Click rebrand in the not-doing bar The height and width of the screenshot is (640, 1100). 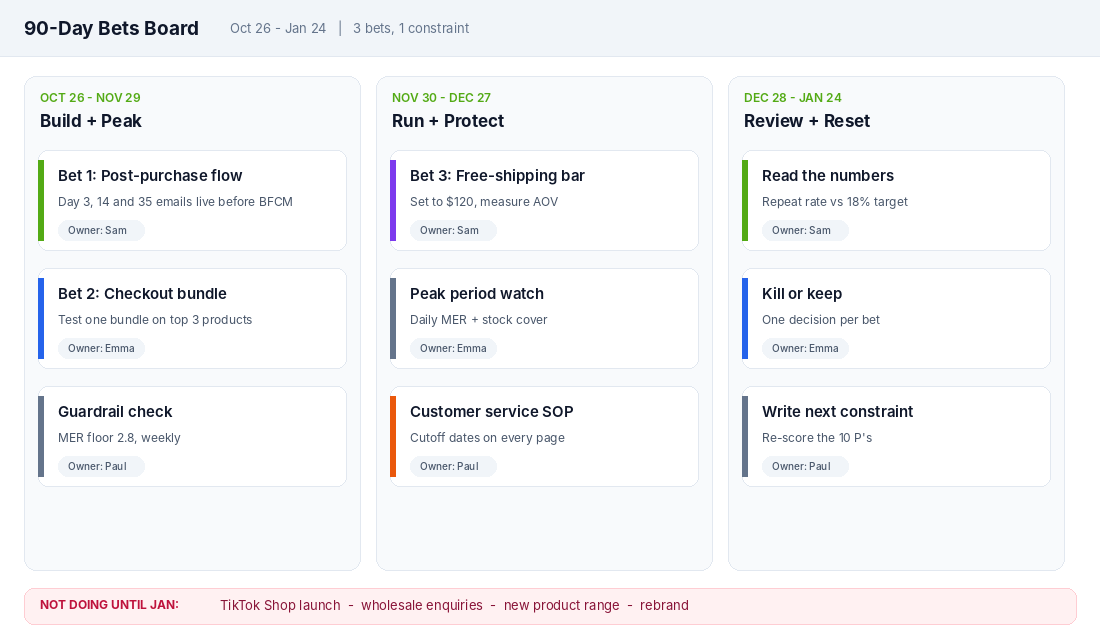click(664, 606)
